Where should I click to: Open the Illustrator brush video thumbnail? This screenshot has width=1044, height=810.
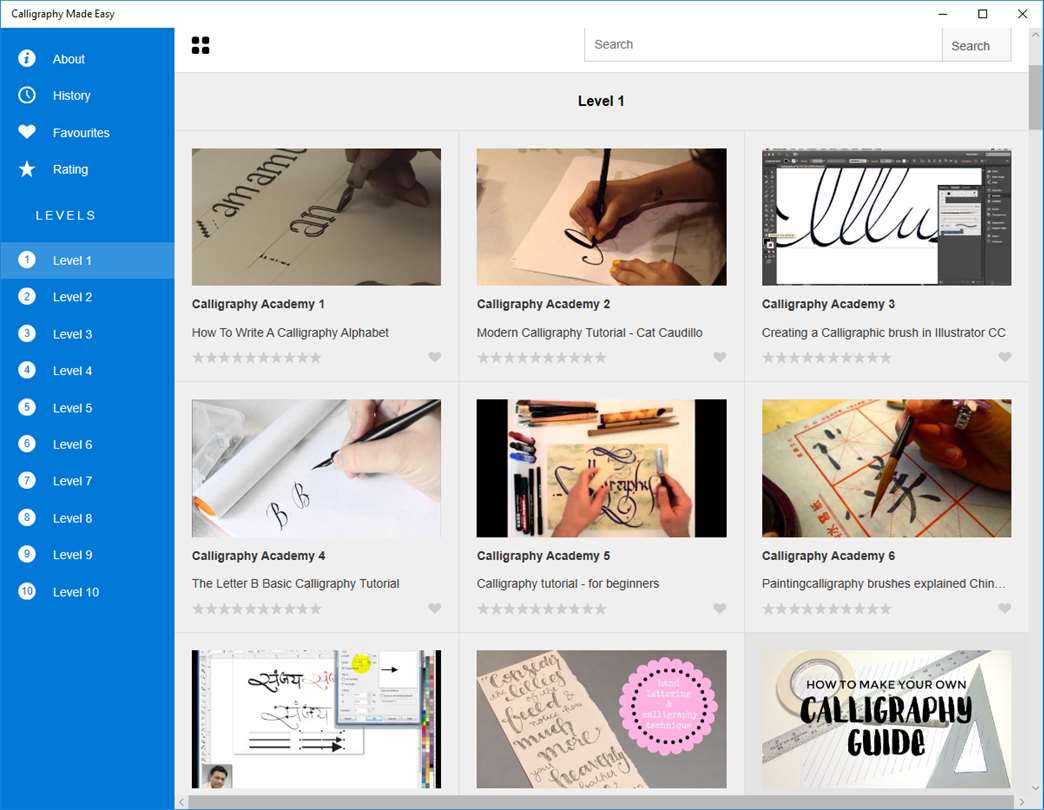pos(886,217)
